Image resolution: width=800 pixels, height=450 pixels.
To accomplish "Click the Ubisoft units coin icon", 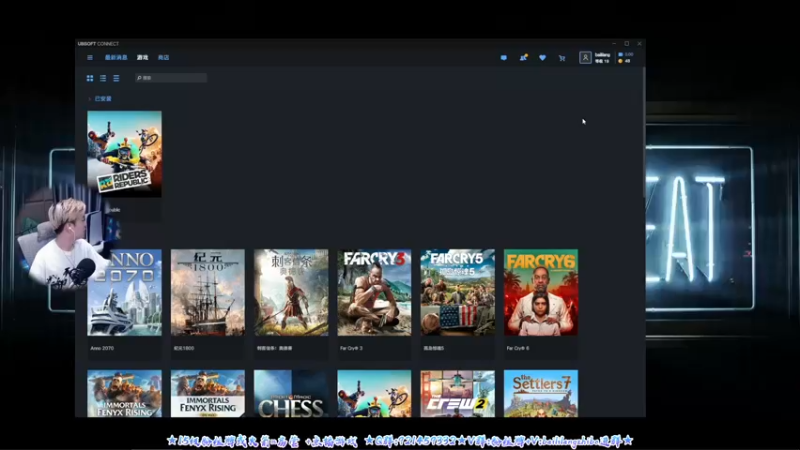I will click(x=620, y=61).
